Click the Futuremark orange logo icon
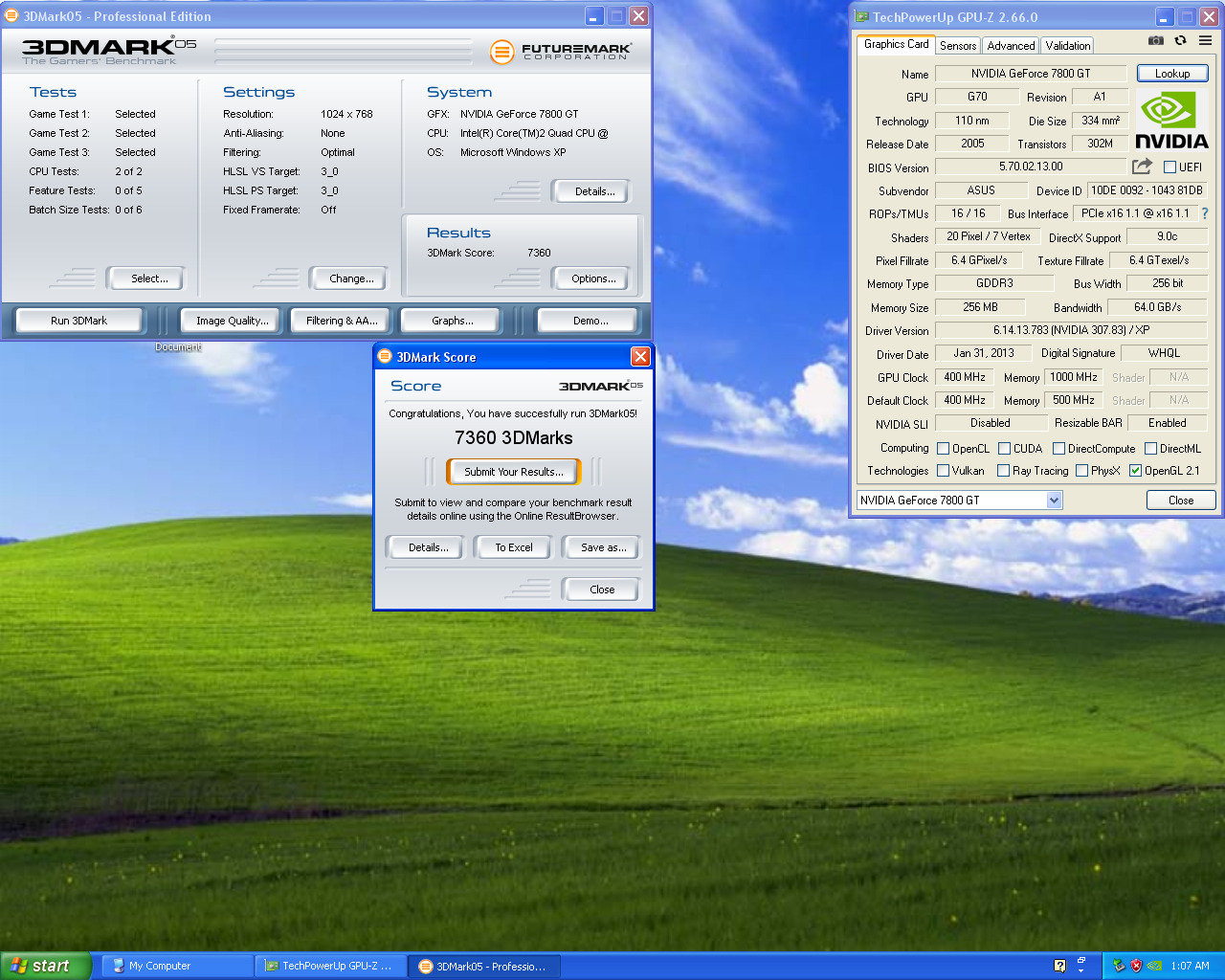1225x980 pixels. 501,52
